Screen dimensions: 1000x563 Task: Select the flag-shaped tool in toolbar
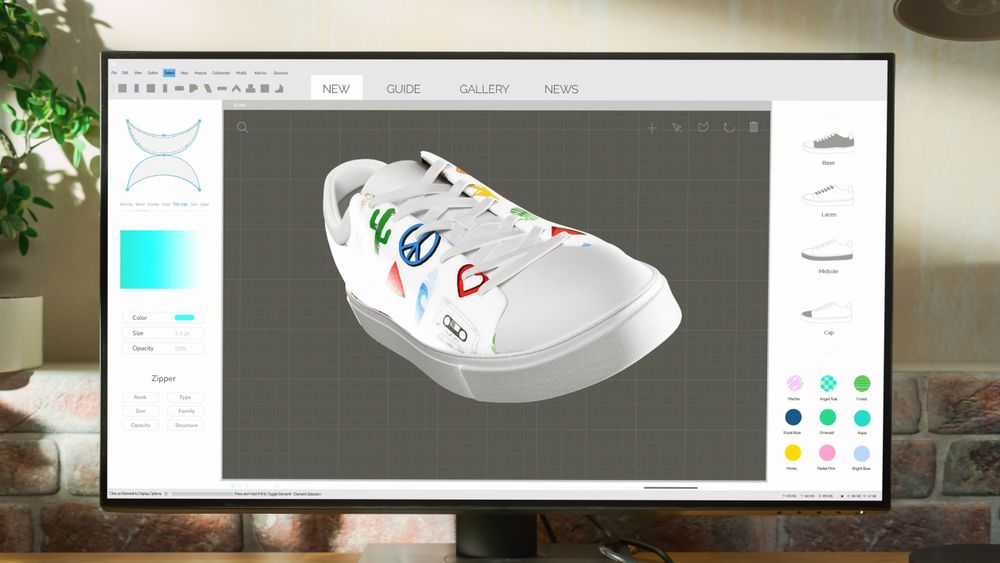(193, 89)
